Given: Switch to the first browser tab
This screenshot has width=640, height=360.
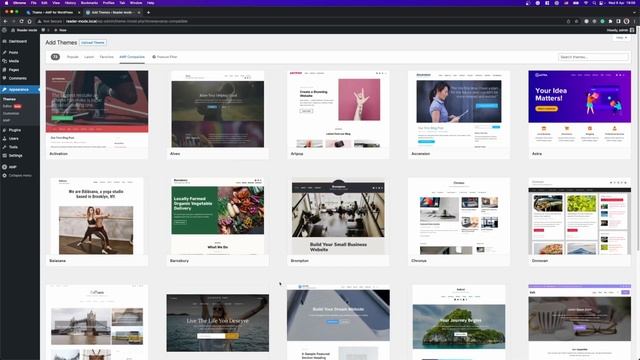Looking at the screenshot, I should pyautogui.click(x=52, y=13).
